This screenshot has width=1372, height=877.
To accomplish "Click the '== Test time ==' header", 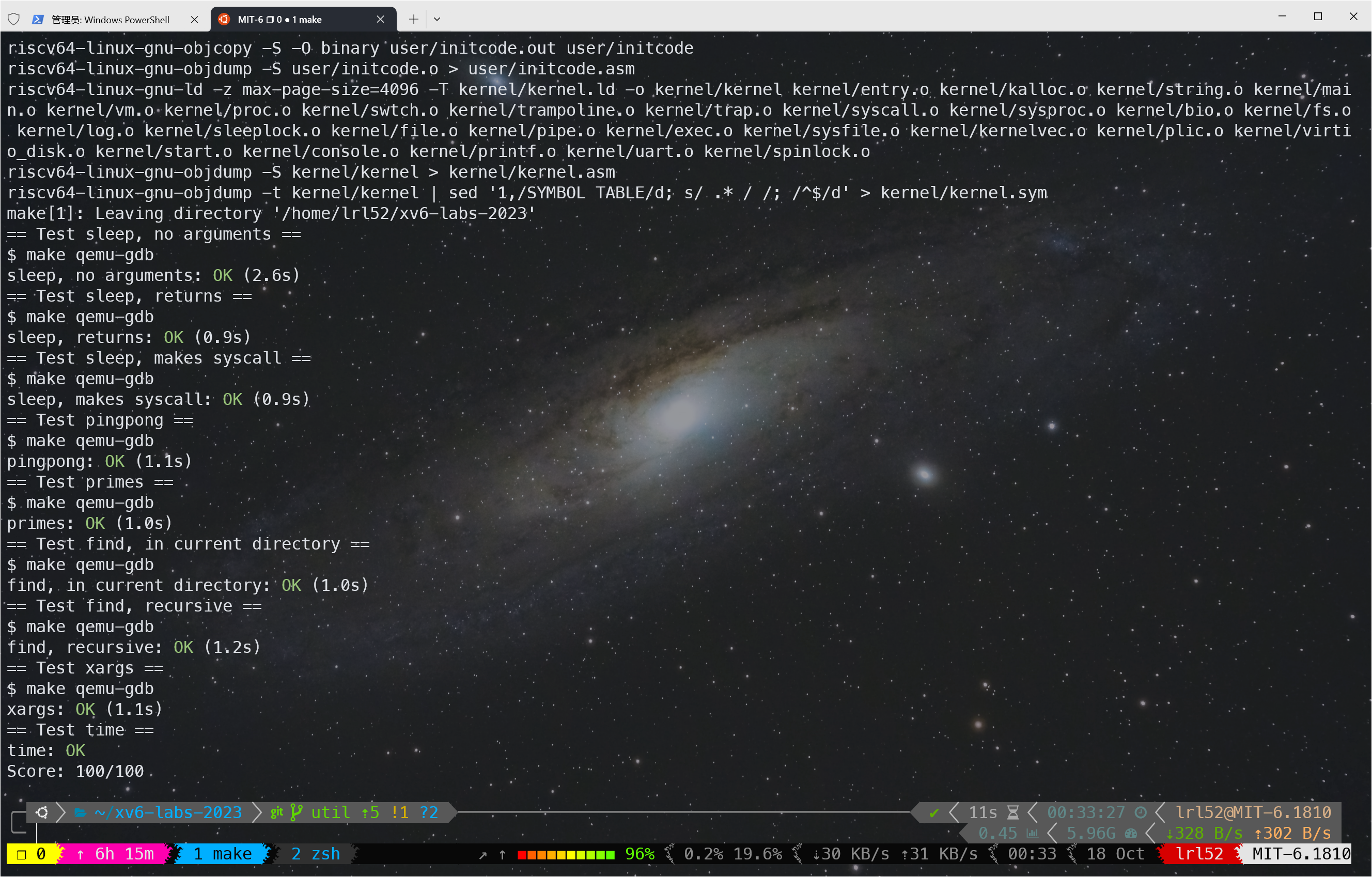I will (81, 730).
